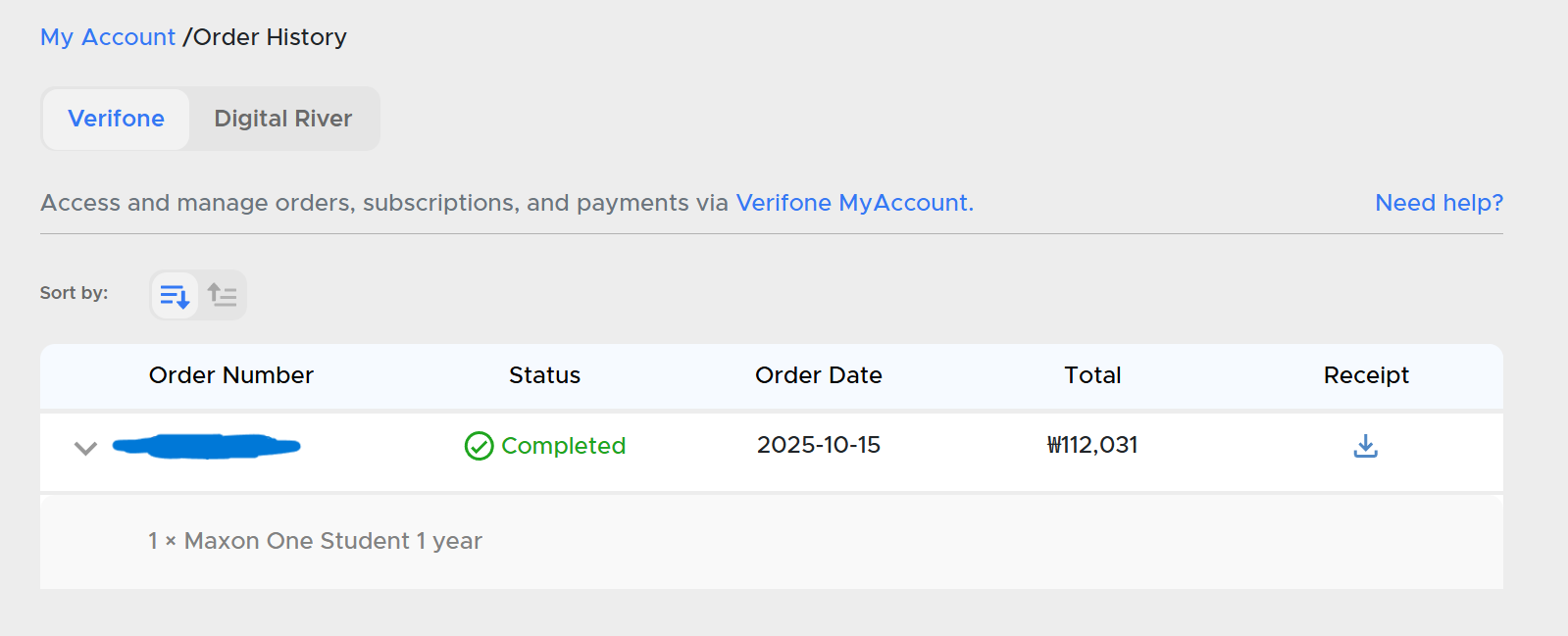The width and height of the screenshot is (1568, 636).
Task: Download the receipt for the order
Action: point(1365,446)
